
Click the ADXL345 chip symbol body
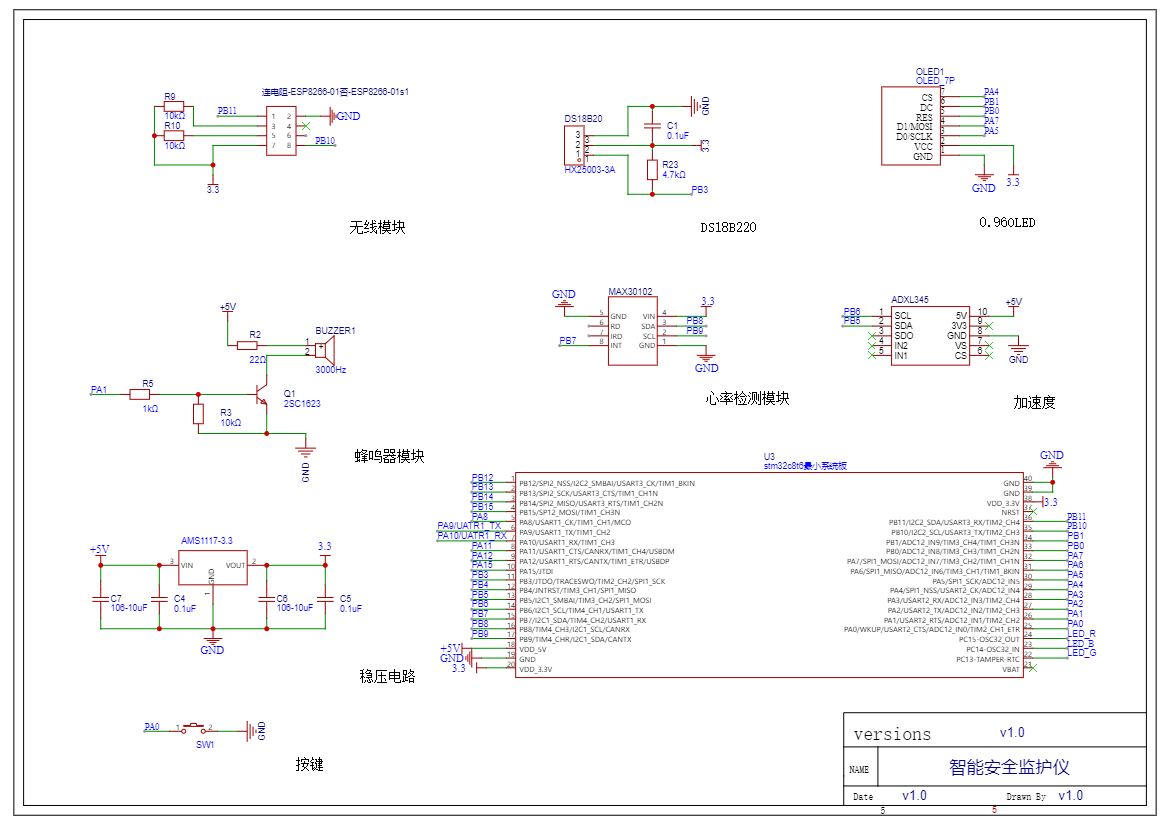930,335
